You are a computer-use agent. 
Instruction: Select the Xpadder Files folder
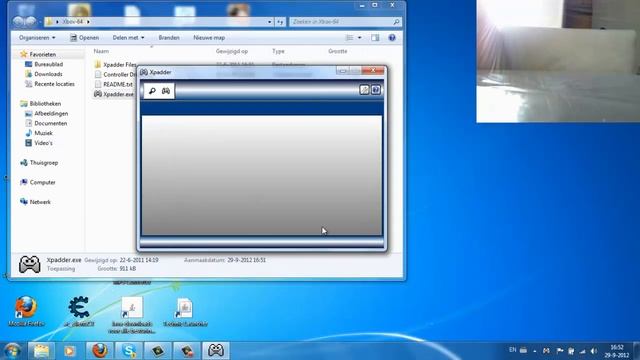click(x=115, y=65)
